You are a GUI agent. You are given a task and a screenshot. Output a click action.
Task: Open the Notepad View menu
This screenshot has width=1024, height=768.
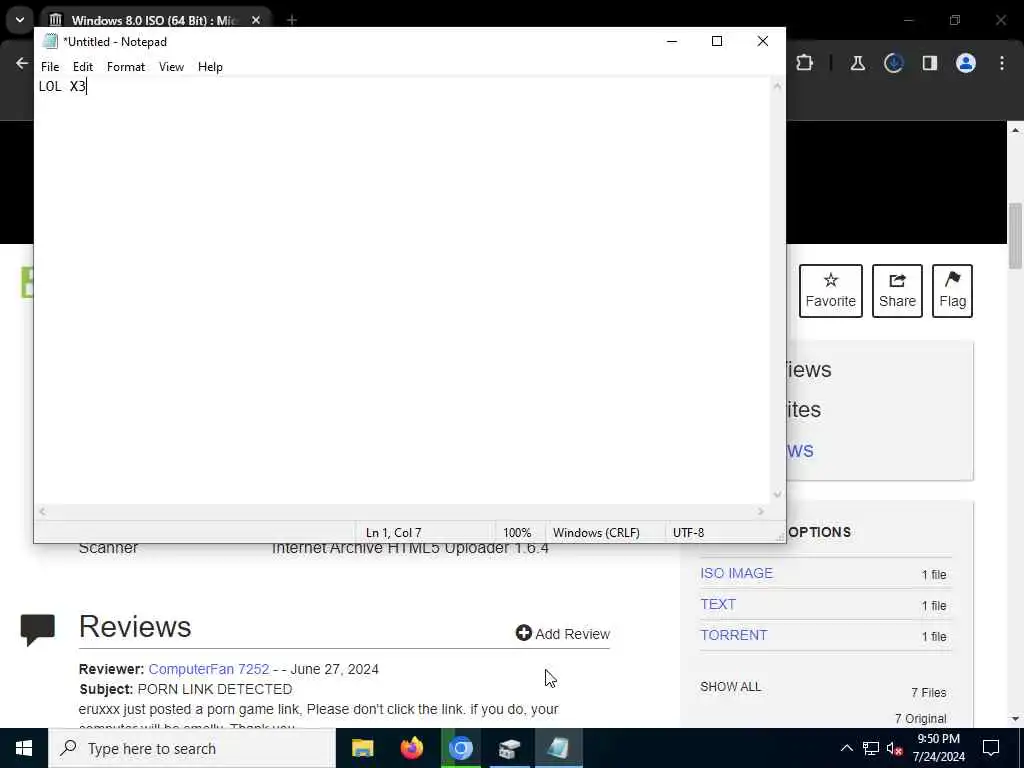171,67
